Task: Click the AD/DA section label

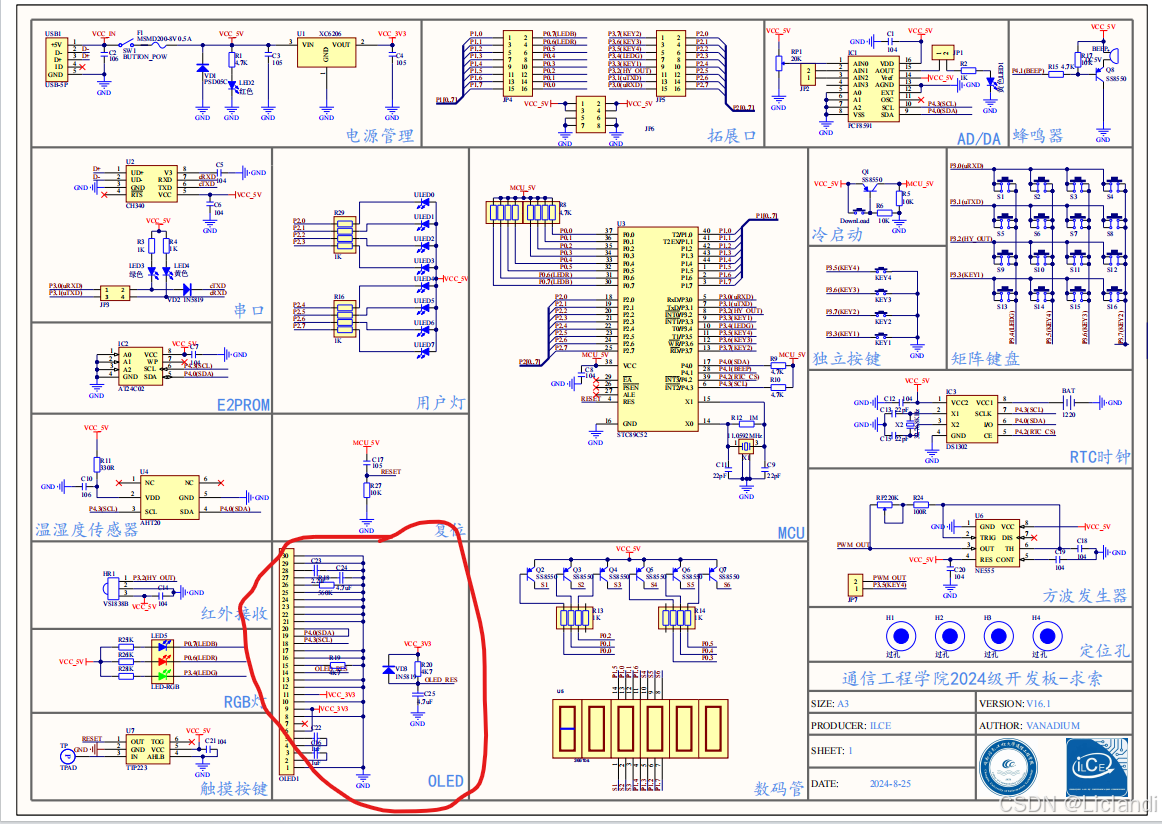Action: pyautogui.click(x=978, y=139)
